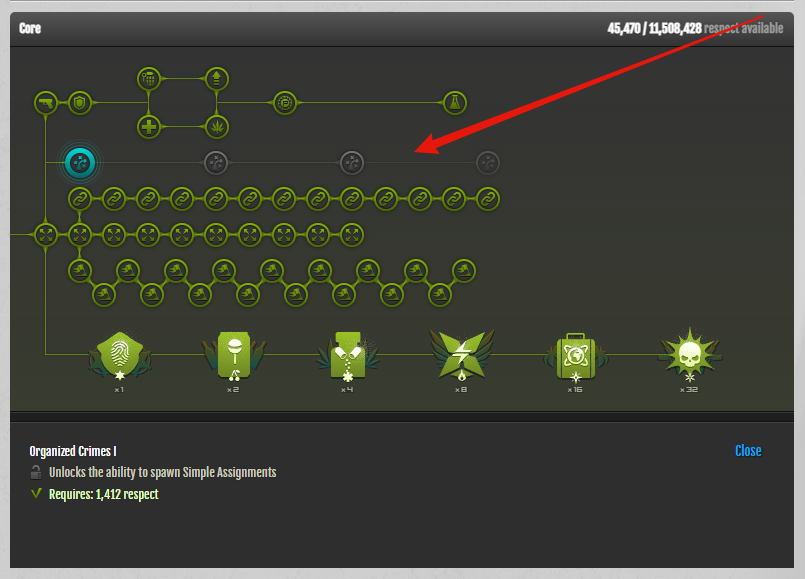
Task: Select the green medical cross node
Action: (x=149, y=126)
